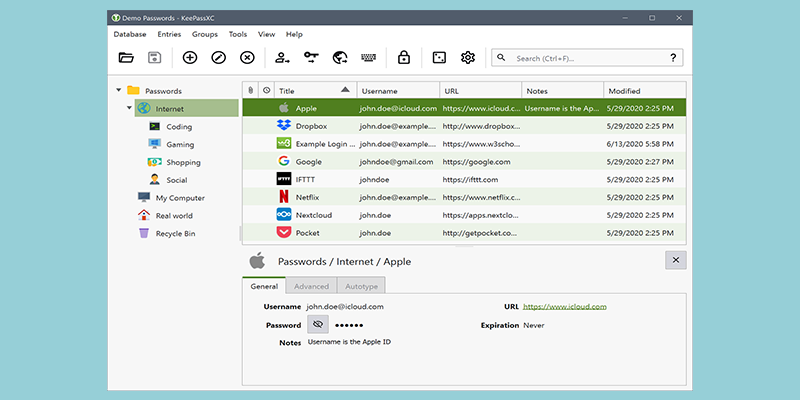The width and height of the screenshot is (800, 400).
Task: Open settings gear icon
Action: pos(467,58)
